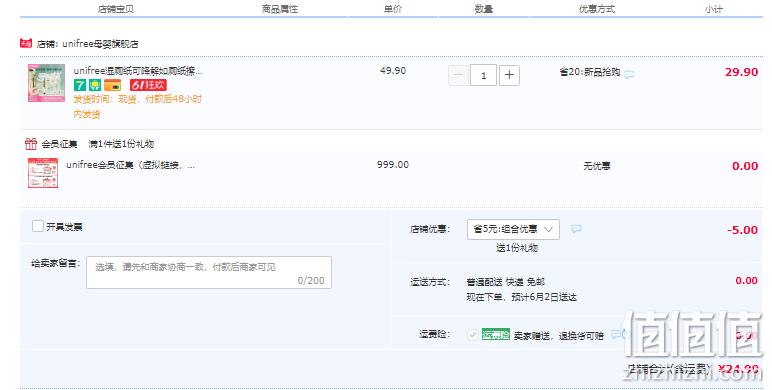
Task: Open the unifree wet toilet paper product thumbnail
Action: pos(46,83)
